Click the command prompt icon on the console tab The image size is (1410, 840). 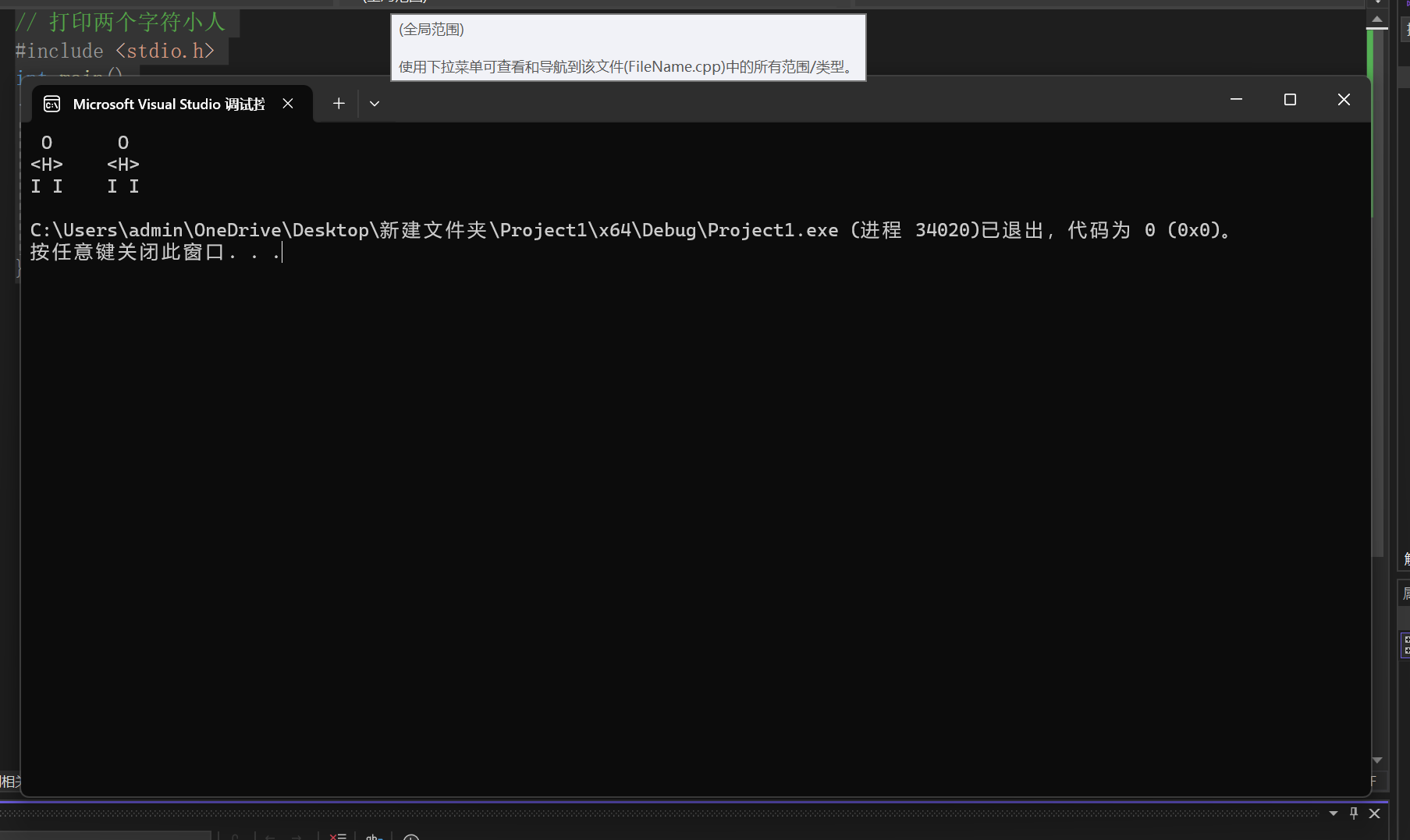pyautogui.click(x=51, y=103)
